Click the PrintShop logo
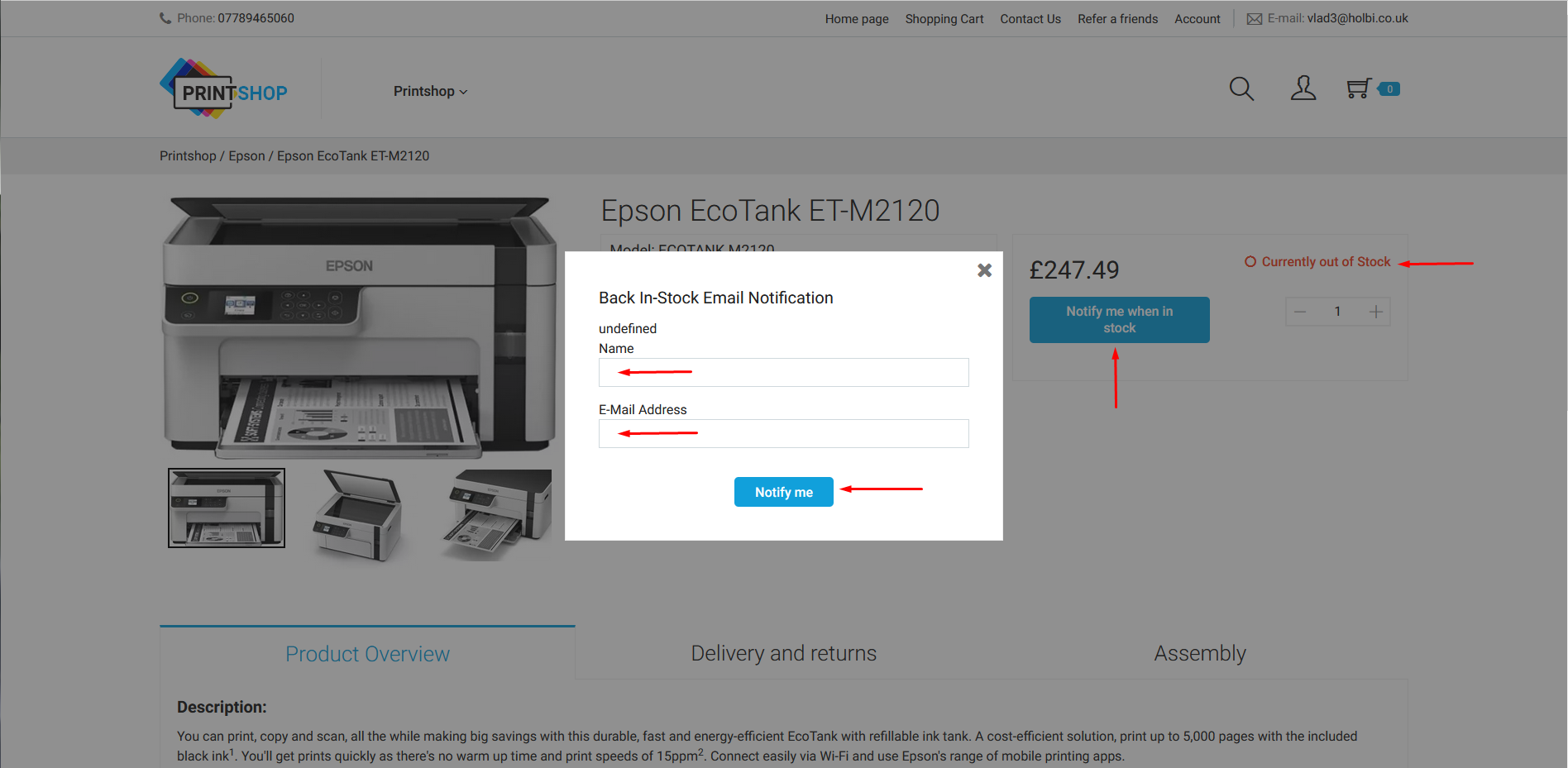 [x=223, y=88]
